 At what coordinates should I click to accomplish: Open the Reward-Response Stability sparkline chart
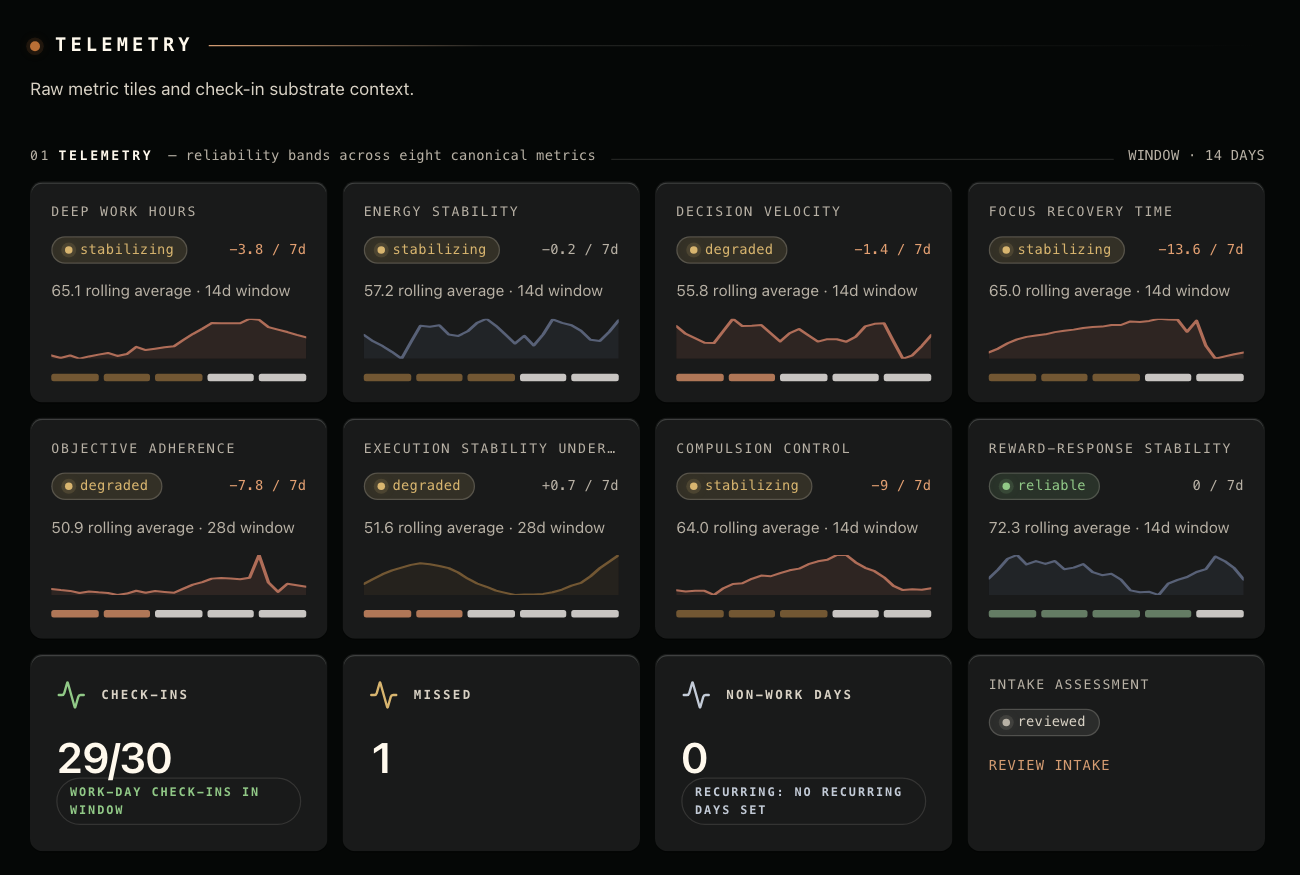click(1116, 575)
